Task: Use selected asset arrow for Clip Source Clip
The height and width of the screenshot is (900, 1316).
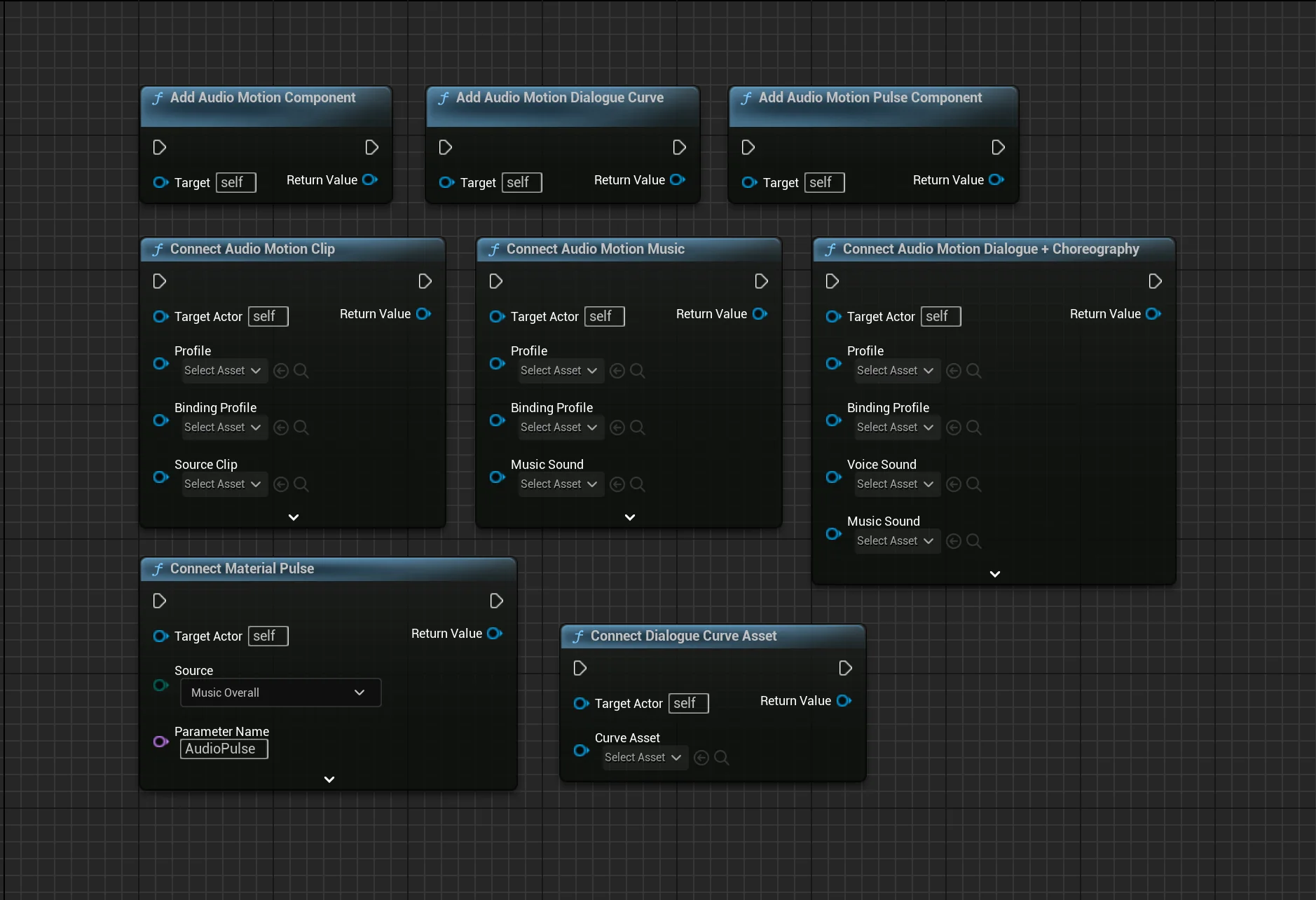Action: (281, 484)
